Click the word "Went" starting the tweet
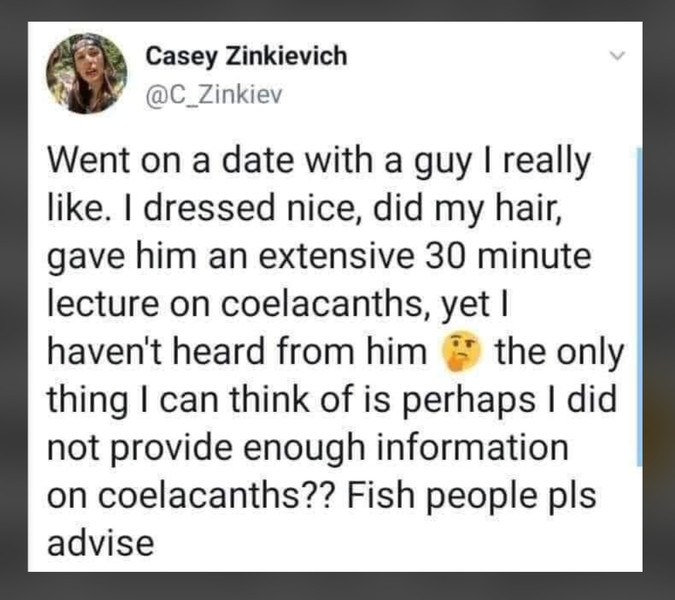The width and height of the screenshot is (675, 600). click(x=90, y=161)
